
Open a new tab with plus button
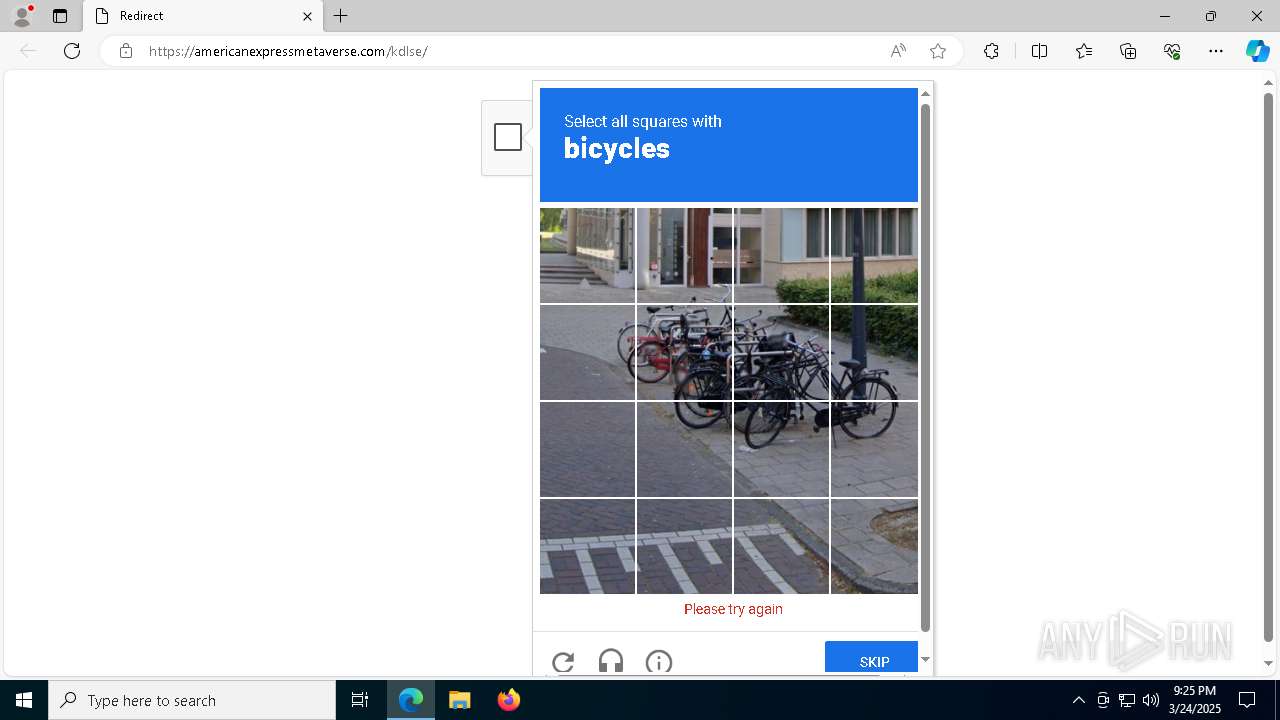[x=341, y=16]
